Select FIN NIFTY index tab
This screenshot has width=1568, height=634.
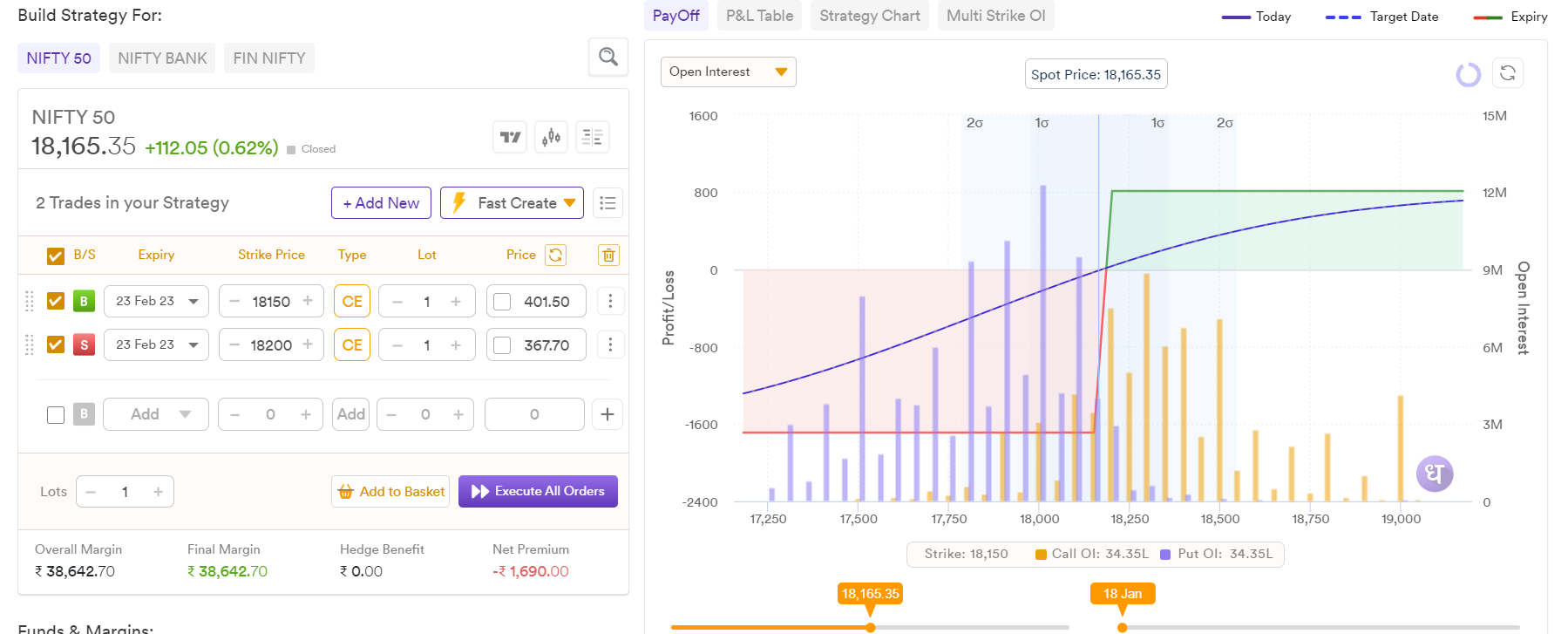269,58
